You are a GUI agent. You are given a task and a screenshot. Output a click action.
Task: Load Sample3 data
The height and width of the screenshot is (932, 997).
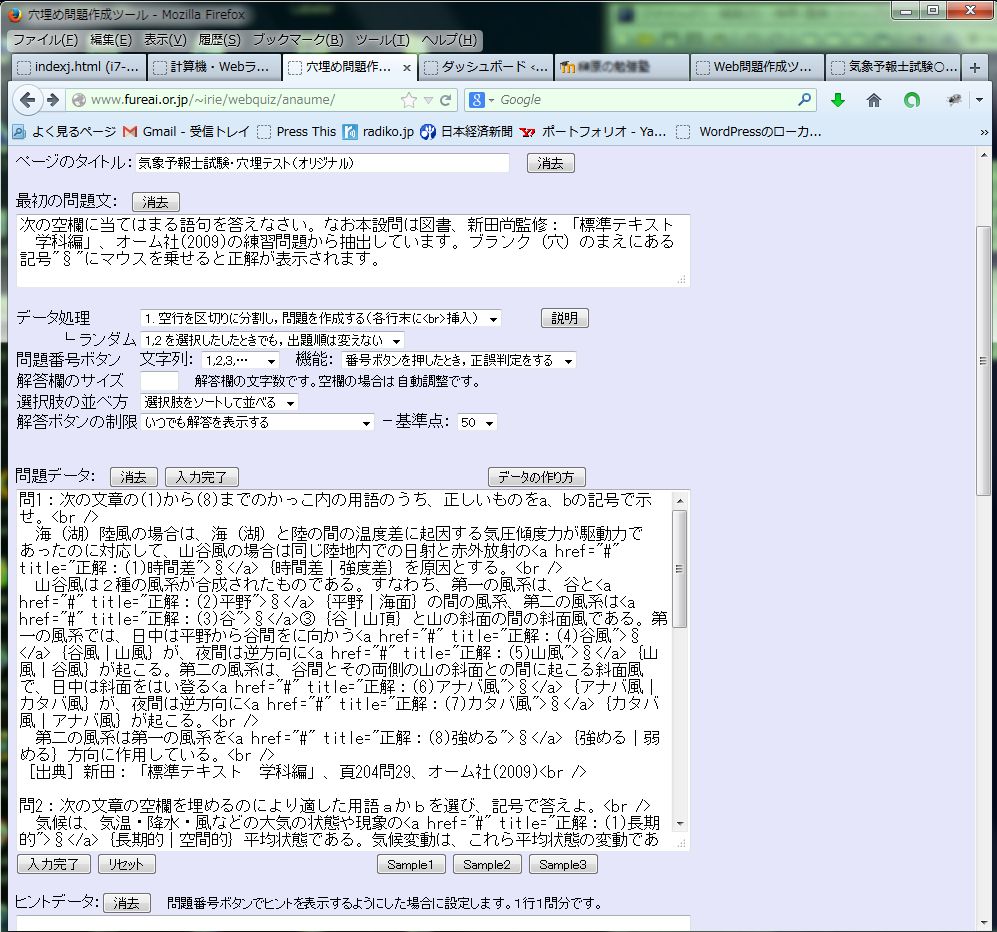pyautogui.click(x=563, y=865)
